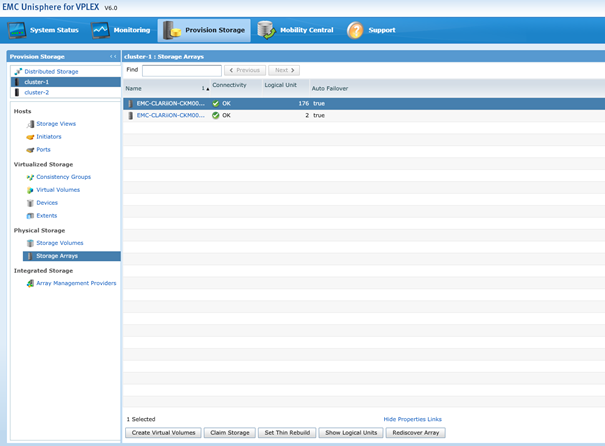Image resolution: width=605 pixels, height=446 pixels.
Task: Click the Provision Storage server icon
Action: (x=172, y=30)
